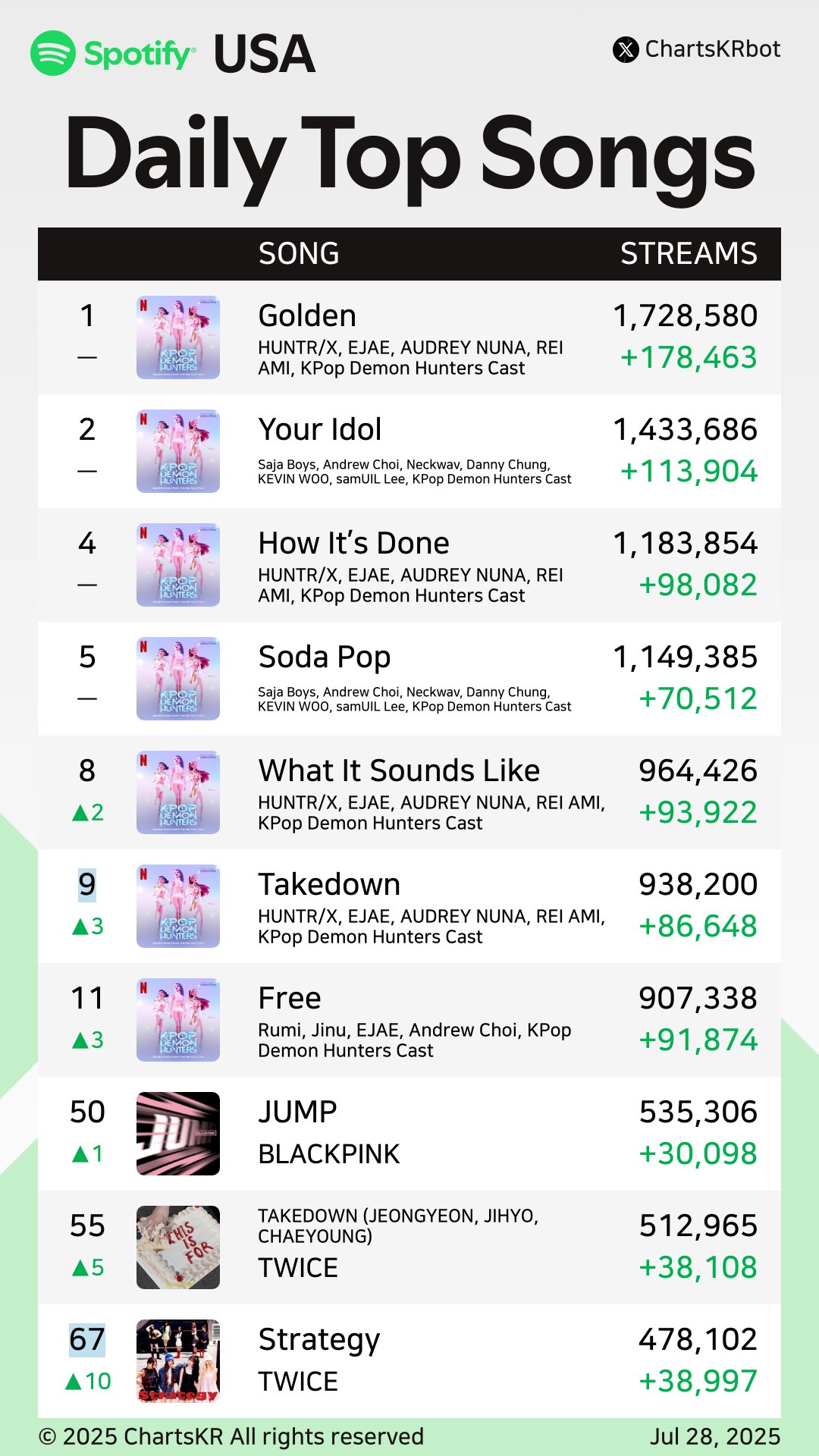Image resolution: width=819 pixels, height=1456 pixels.
Task: Select the What It Sounds Like title
Action: point(399,770)
